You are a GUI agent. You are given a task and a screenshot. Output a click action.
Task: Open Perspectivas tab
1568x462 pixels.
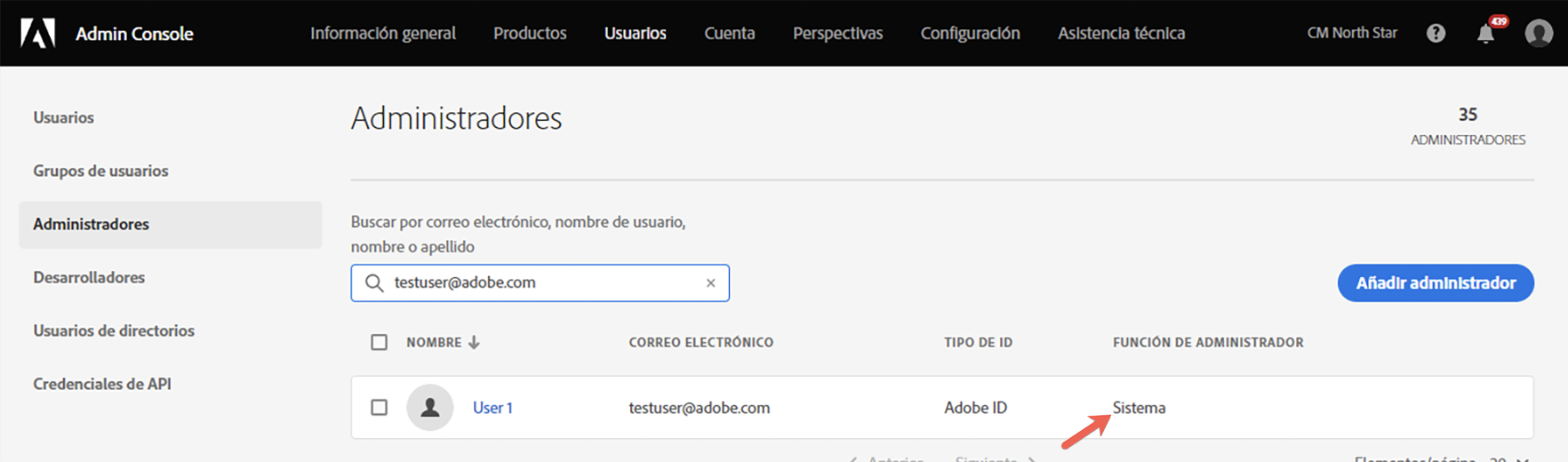(x=838, y=33)
